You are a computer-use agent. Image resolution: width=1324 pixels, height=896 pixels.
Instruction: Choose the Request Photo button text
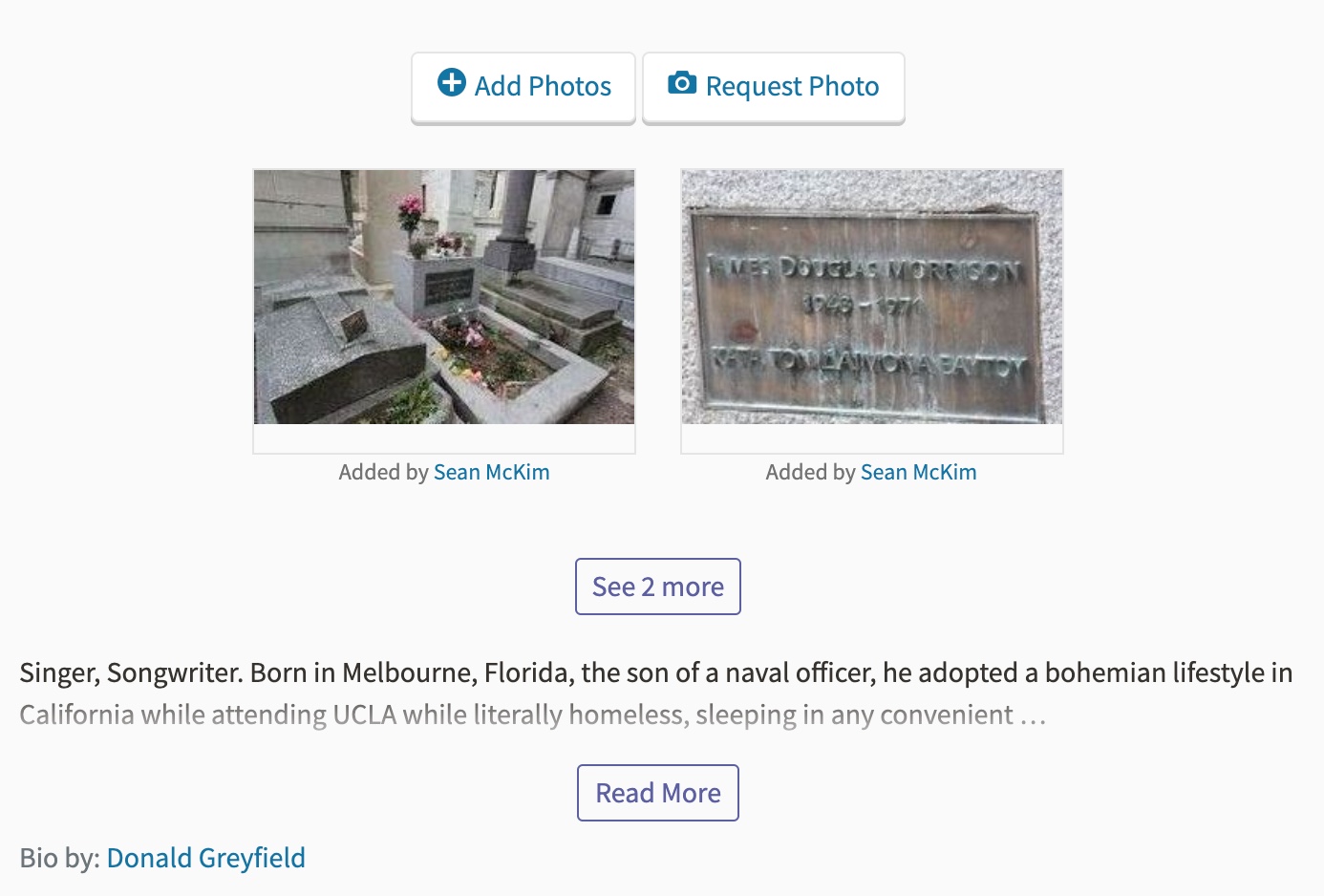pyautogui.click(x=792, y=87)
